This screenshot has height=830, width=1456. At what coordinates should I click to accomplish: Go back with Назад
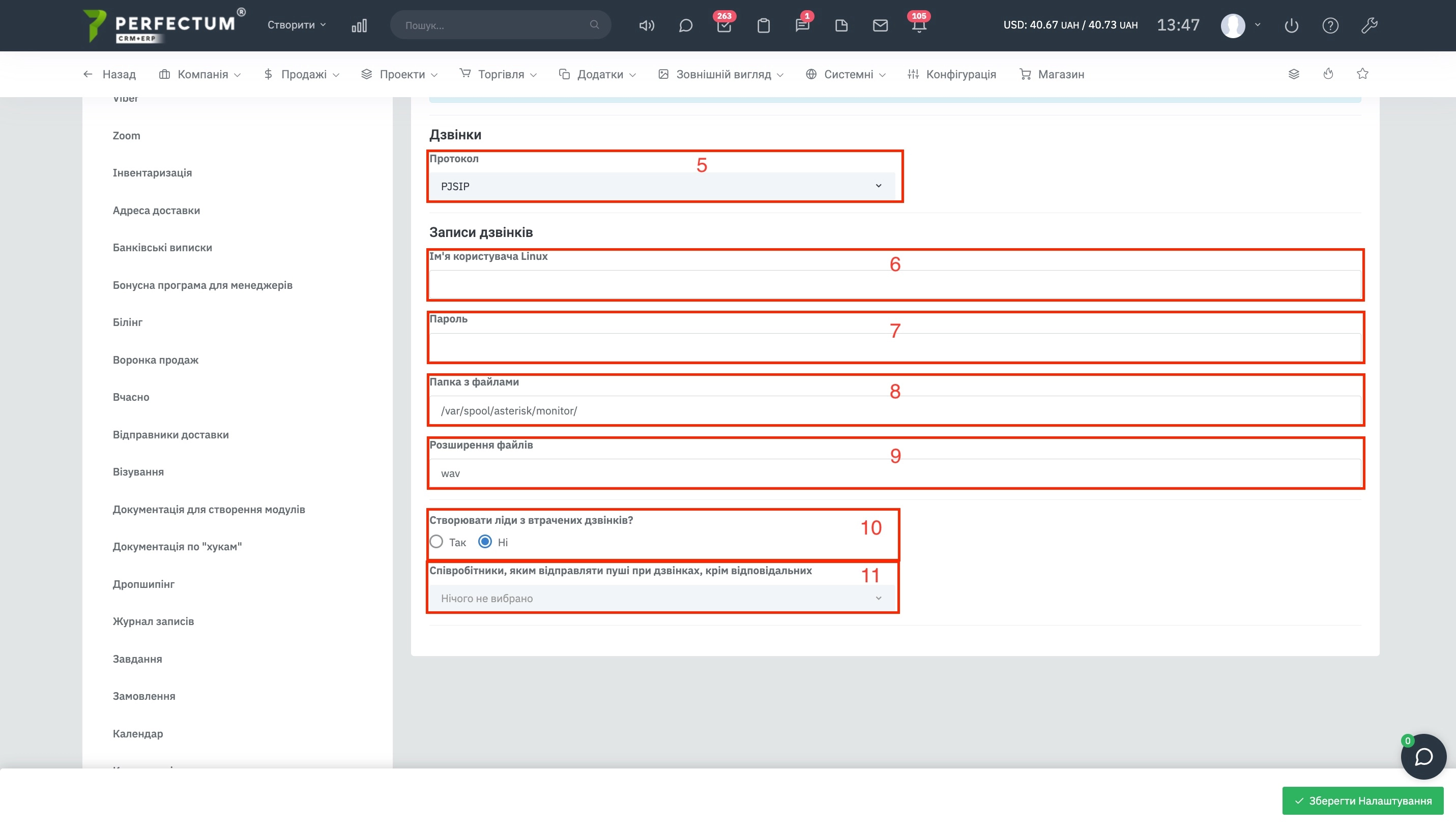click(109, 74)
